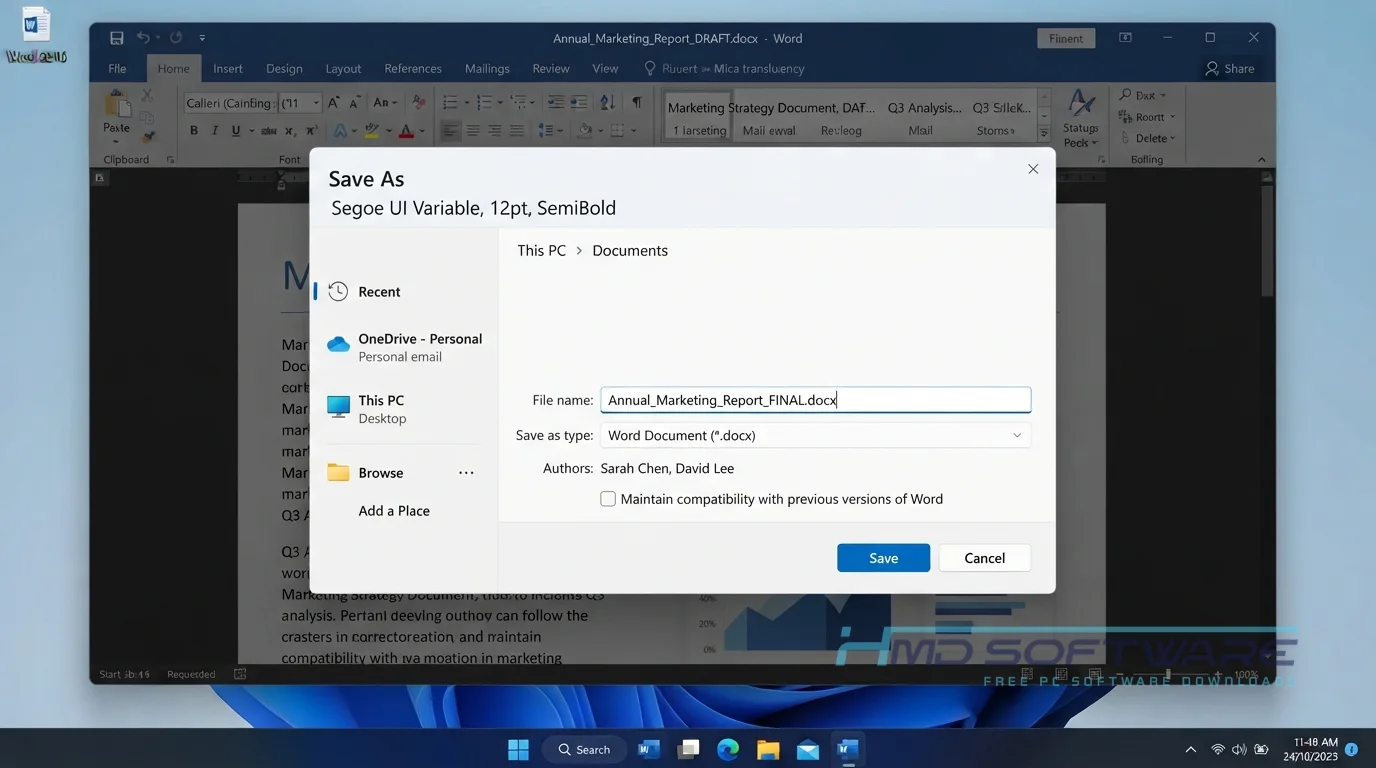
Task: Click the Share button in Word
Action: (x=1230, y=69)
